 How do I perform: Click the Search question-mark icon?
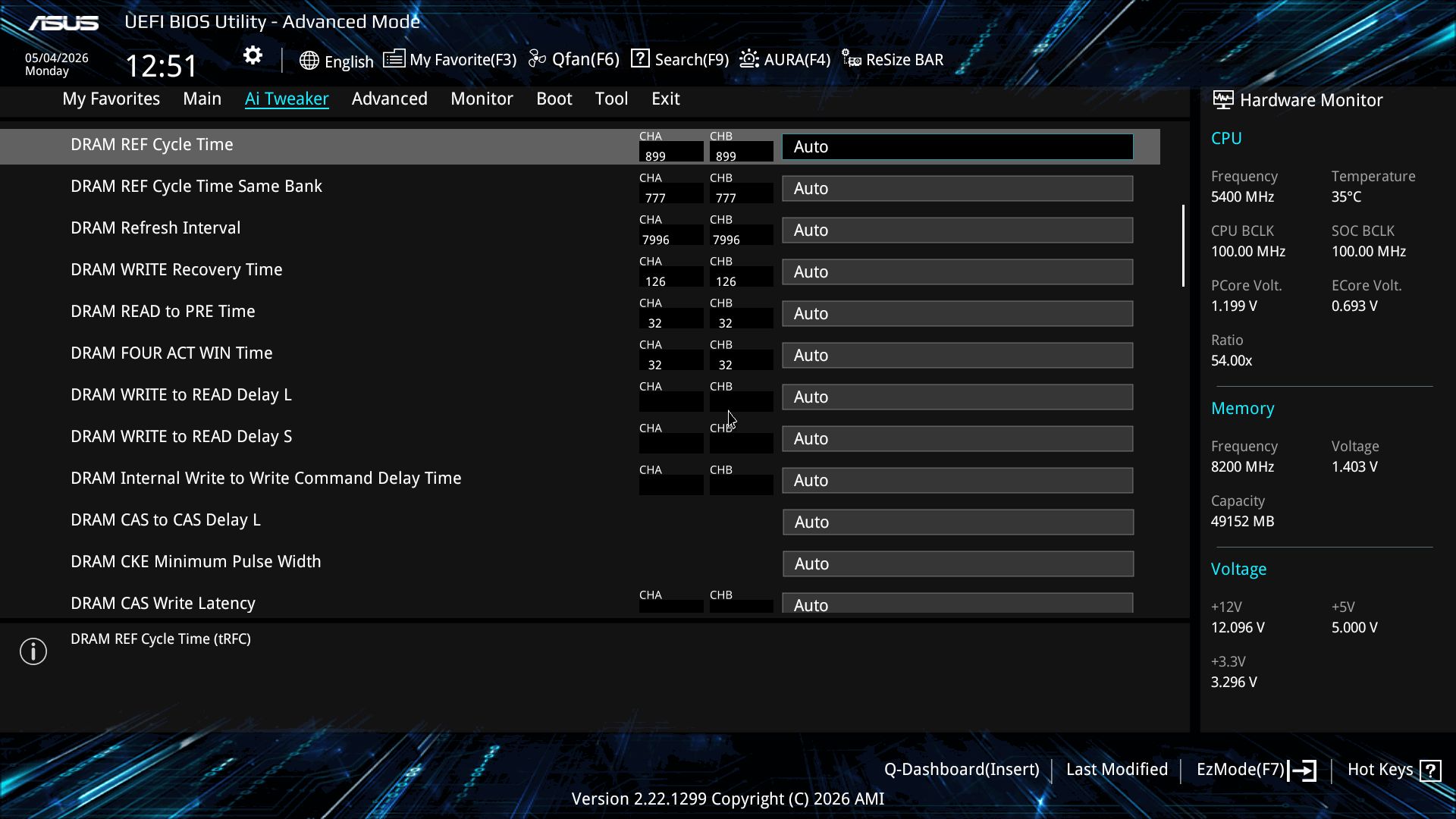(x=640, y=58)
